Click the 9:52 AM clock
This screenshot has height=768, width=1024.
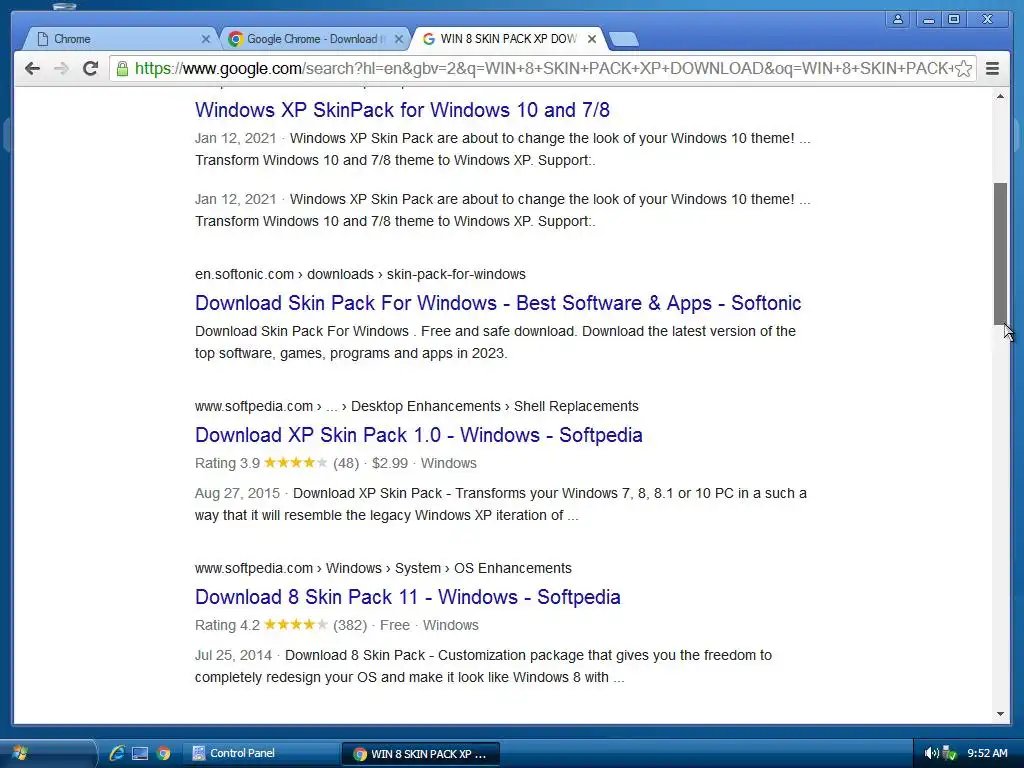[x=987, y=753]
